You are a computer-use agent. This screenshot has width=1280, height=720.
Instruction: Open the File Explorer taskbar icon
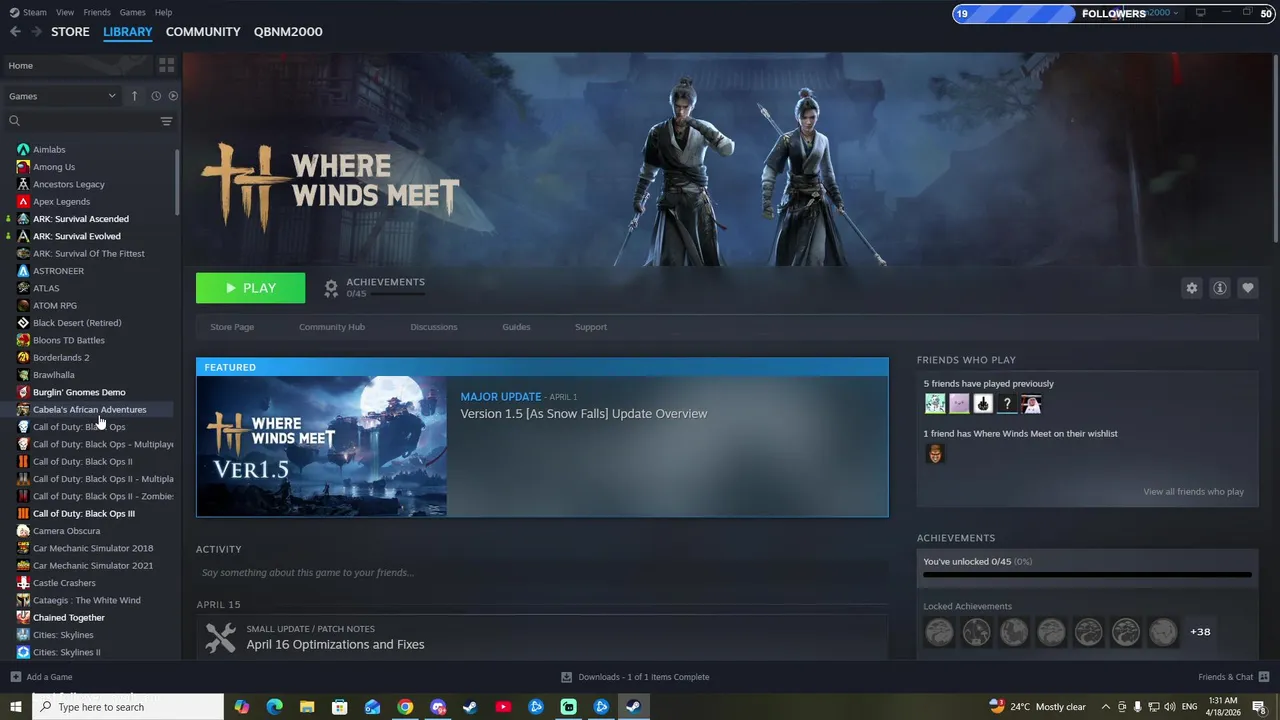[x=307, y=707]
